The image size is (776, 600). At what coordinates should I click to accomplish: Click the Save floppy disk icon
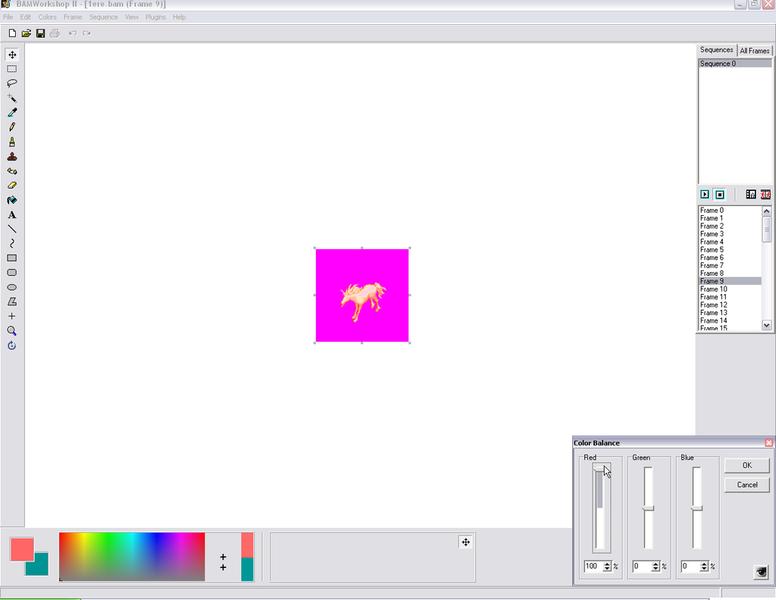coord(41,33)
